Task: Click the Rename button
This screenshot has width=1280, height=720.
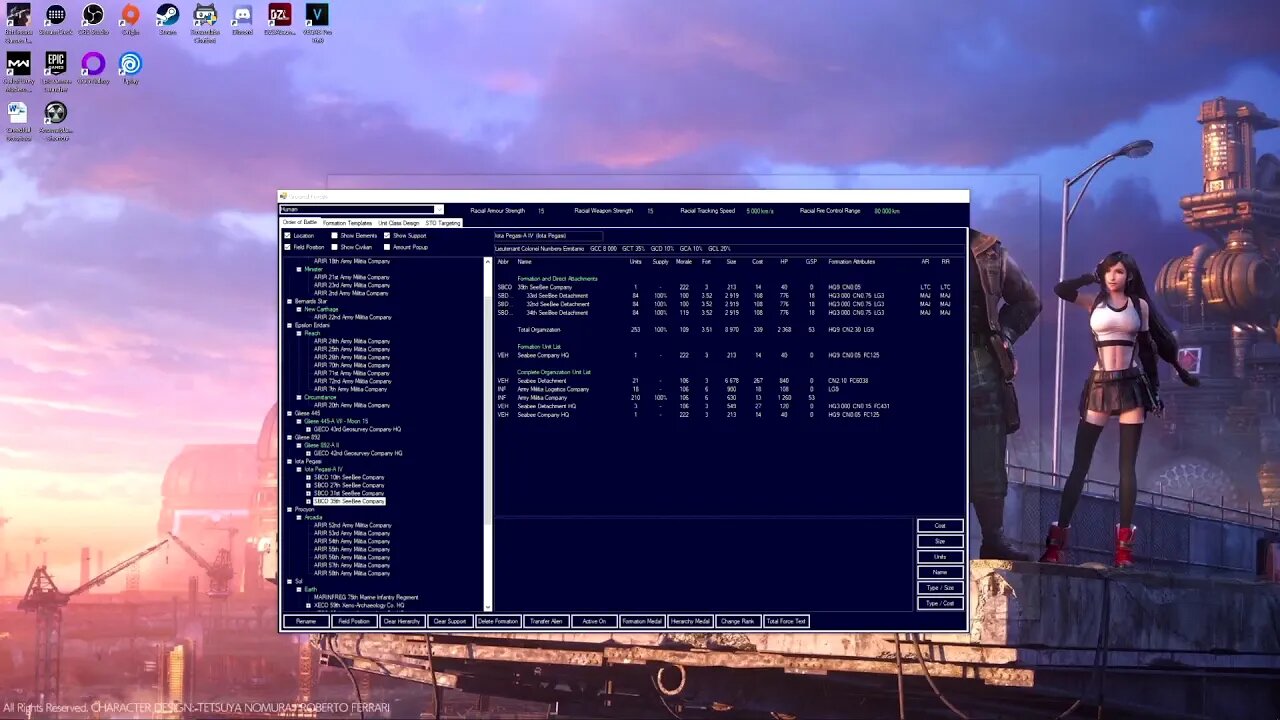Action: 306,621
